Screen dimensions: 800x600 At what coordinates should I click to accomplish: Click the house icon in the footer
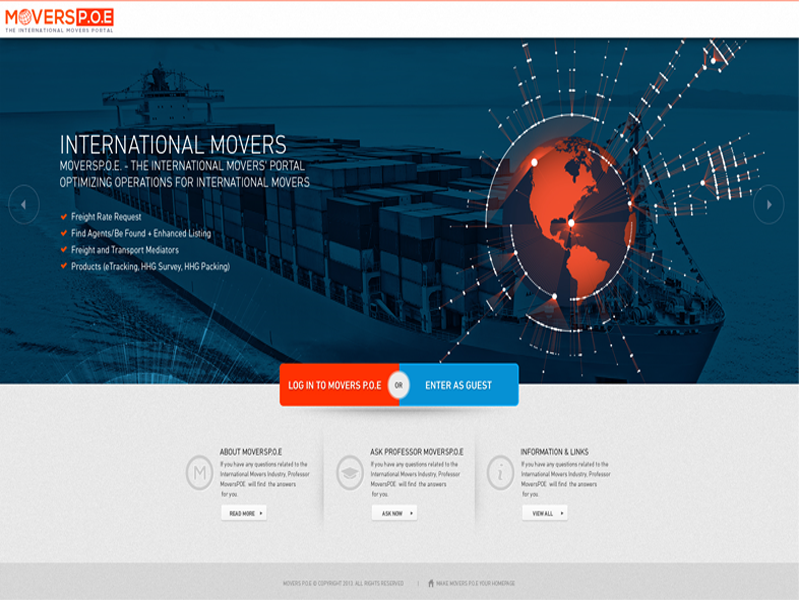431,583
